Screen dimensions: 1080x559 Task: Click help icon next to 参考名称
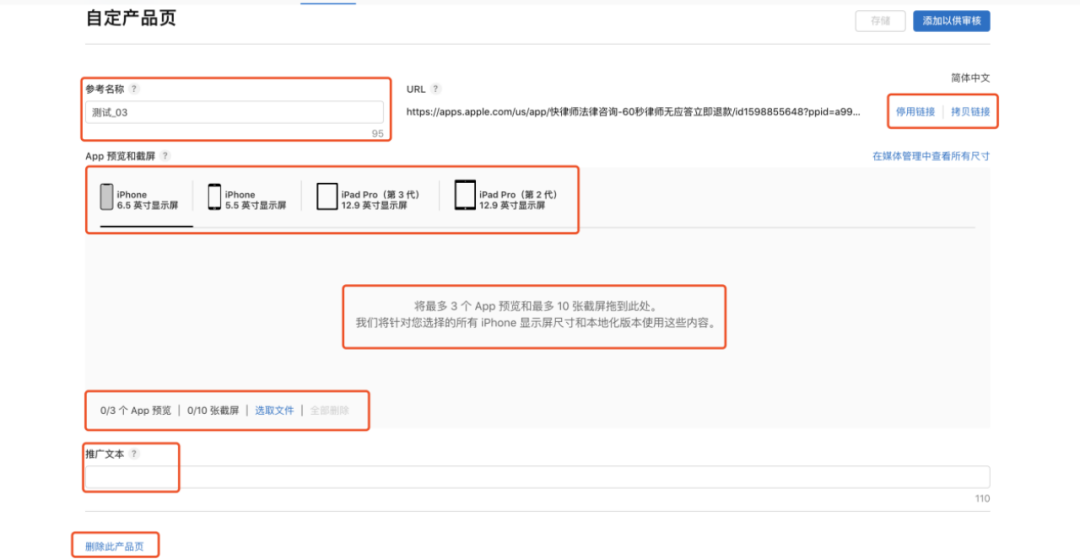(x=134, y=89)
